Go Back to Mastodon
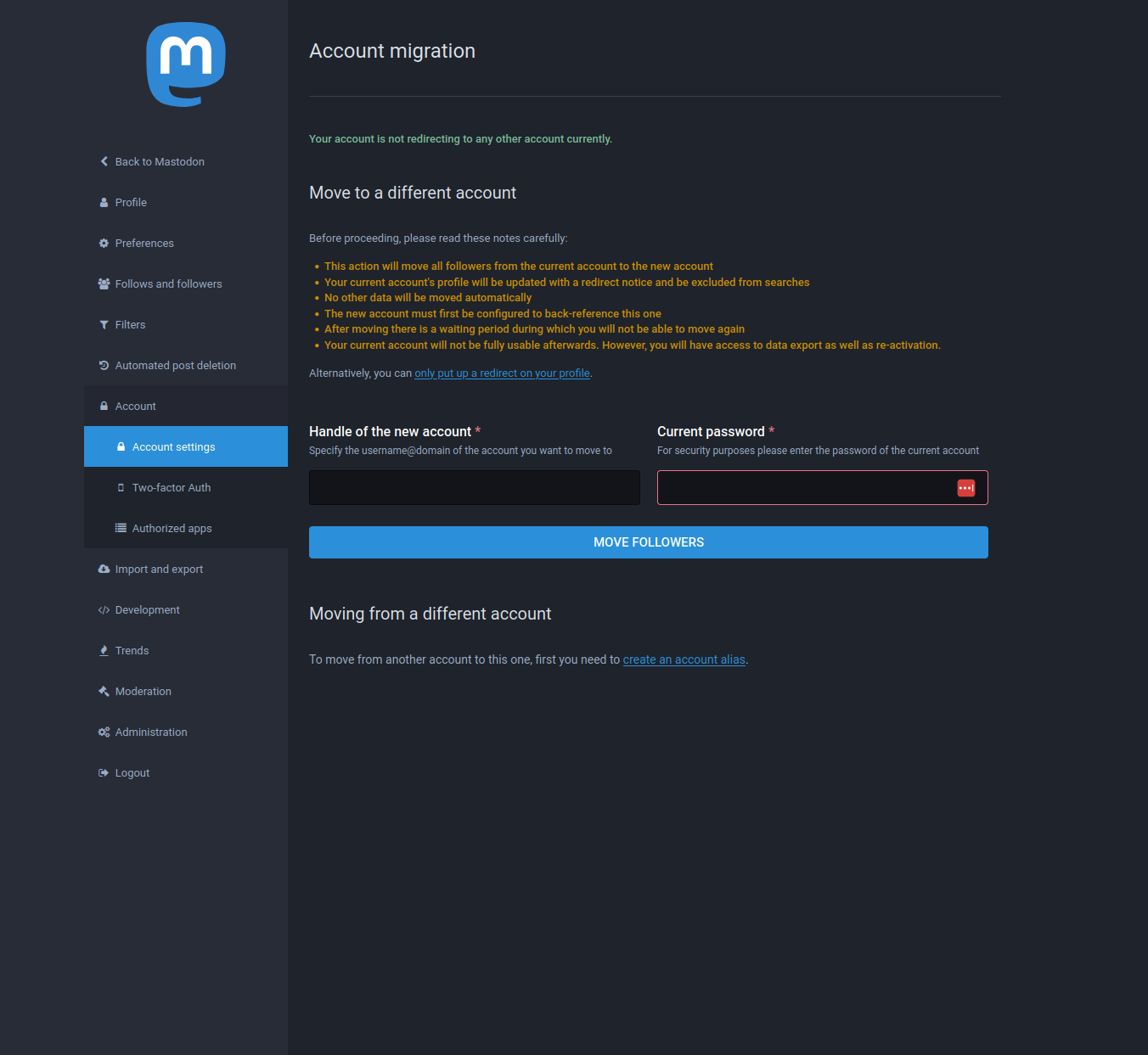 tap(151, 161)
